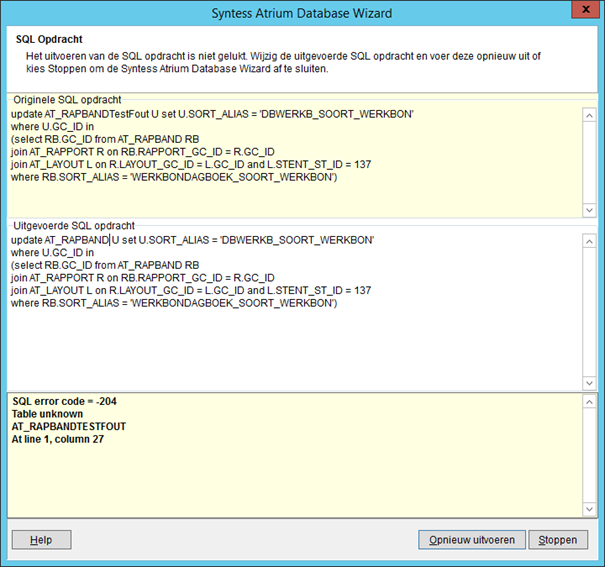Click the Stoppen button
This screenshot has height=567, width=605.
pyautogui.click(x=558, y=540)
